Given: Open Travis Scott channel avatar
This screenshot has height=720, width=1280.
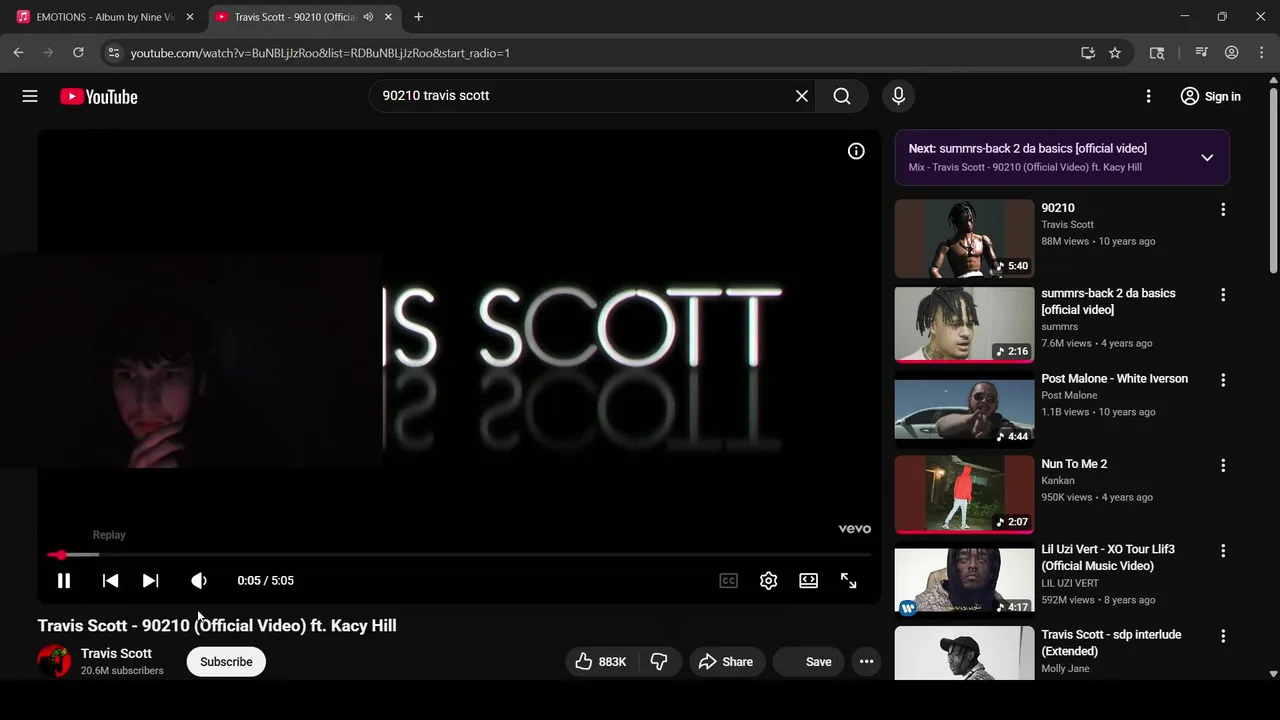Looking at the screenshot, I should click(54, 661).
